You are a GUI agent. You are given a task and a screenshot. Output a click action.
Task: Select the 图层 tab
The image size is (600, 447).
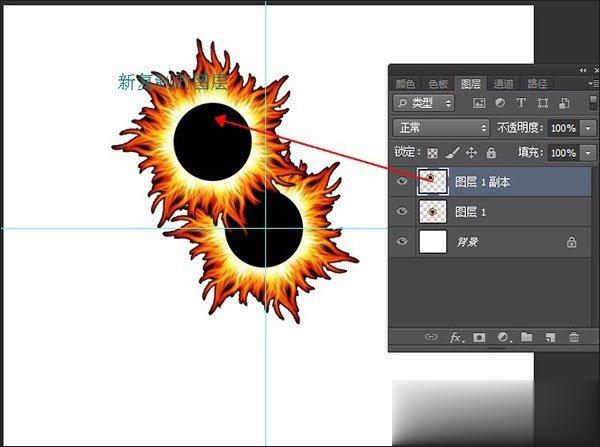[471, 83]
